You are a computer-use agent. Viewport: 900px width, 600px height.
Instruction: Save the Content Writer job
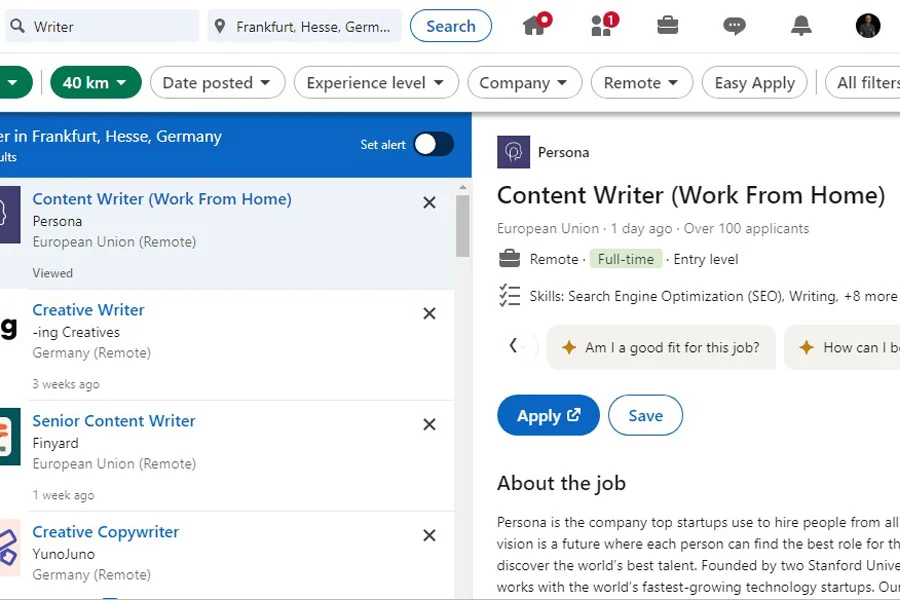[645, 415]
